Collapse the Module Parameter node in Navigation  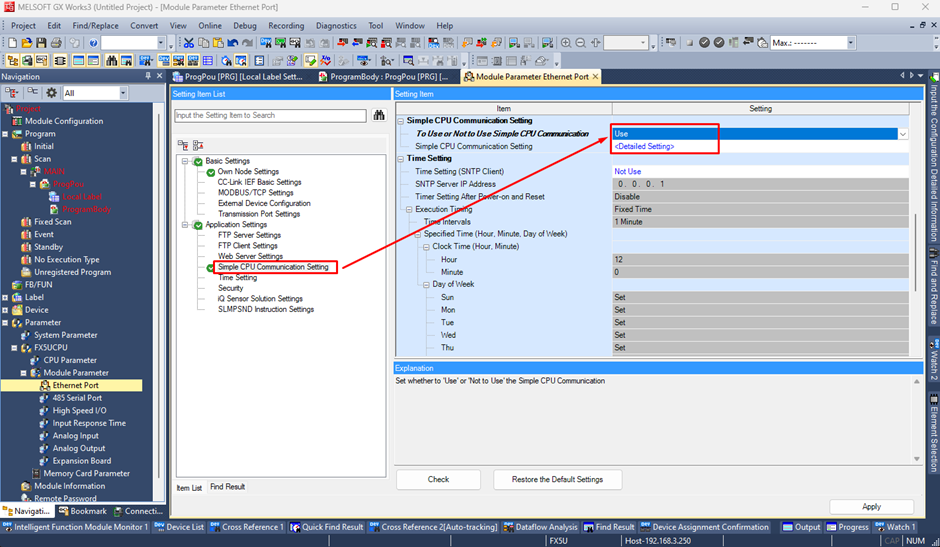24,373
